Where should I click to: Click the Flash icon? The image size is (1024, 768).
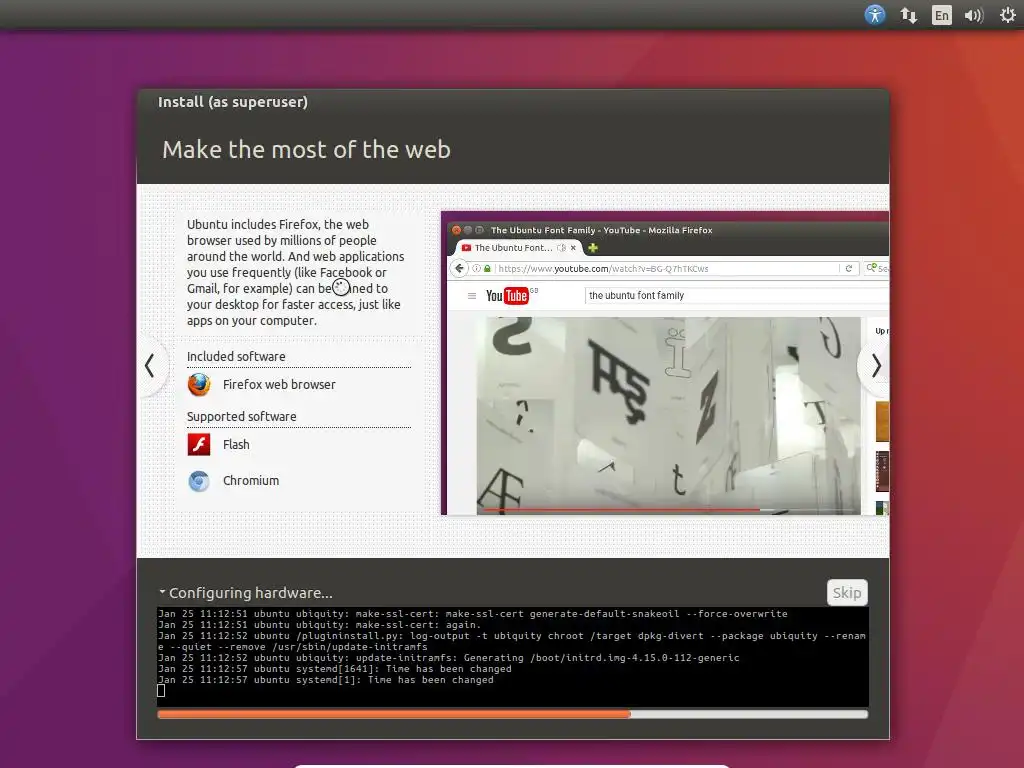click(x=199, y=445)
